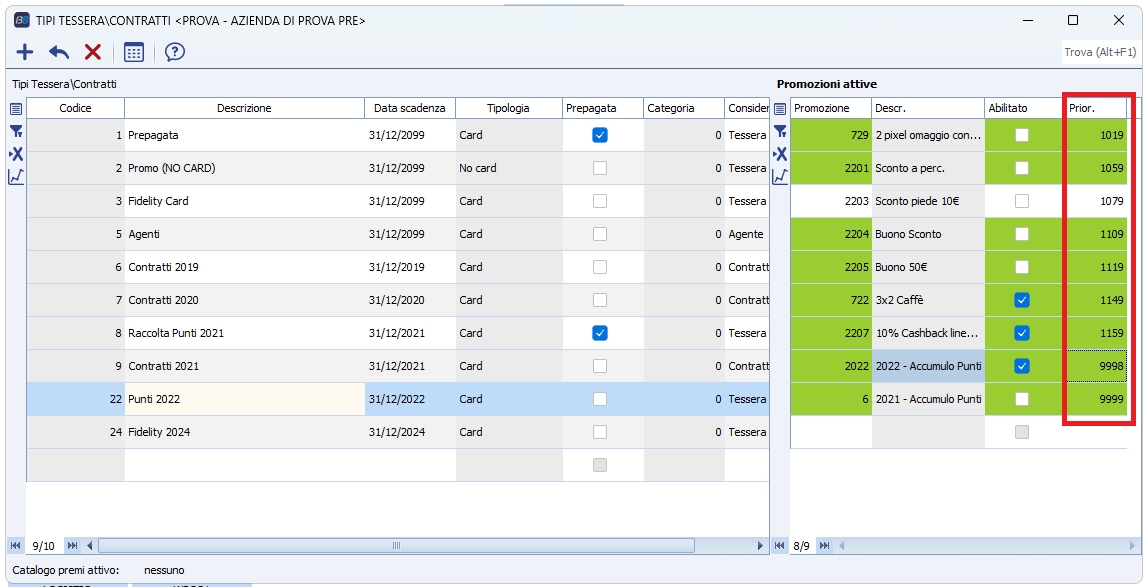The height and width of the screenshot is (587, 1145).
Task: Sort by the Descrizione column header
Action: pos(244,108)
